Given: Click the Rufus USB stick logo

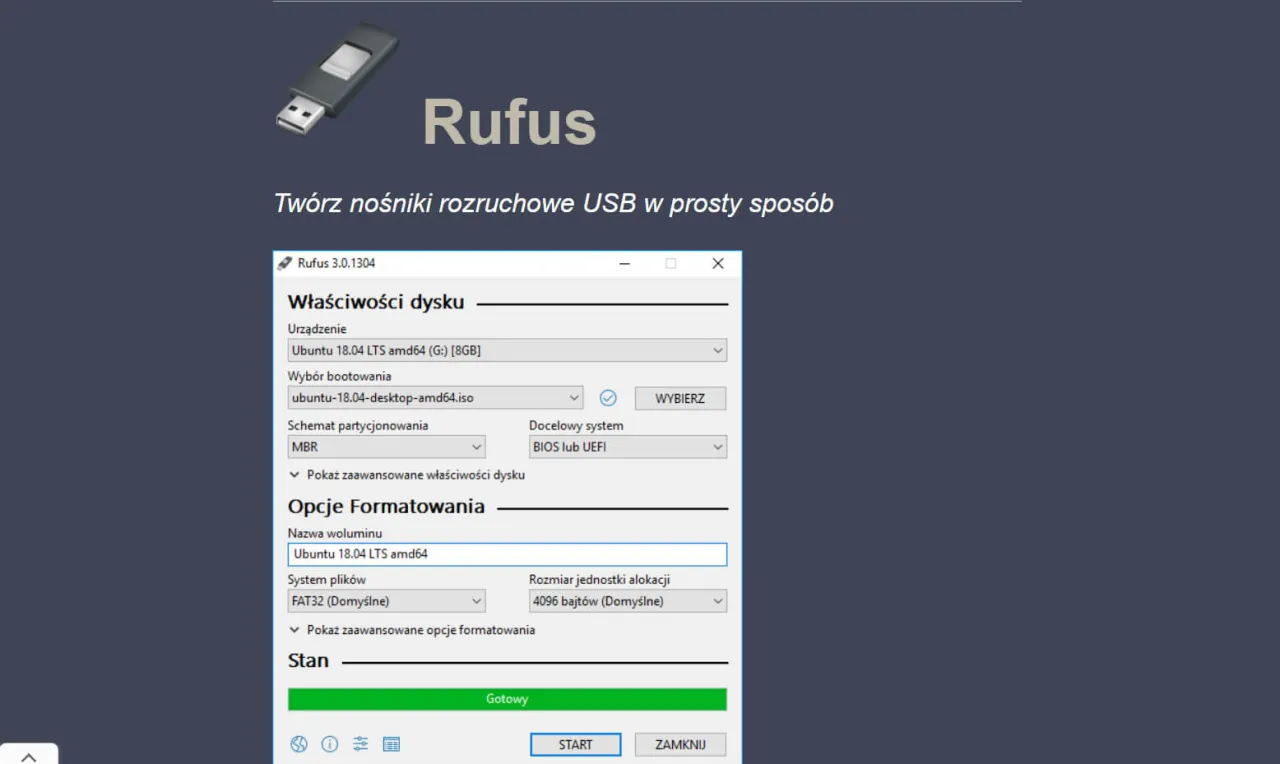Looking at the screenshot, I should click(337, 80).
